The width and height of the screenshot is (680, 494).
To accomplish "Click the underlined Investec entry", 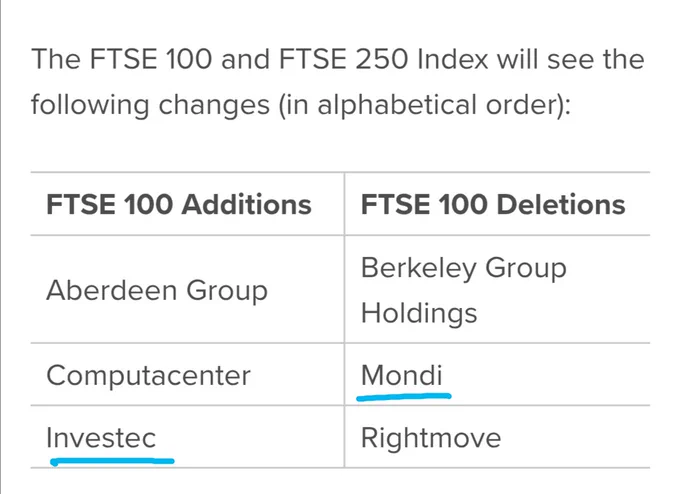I will tap(101, 438).
